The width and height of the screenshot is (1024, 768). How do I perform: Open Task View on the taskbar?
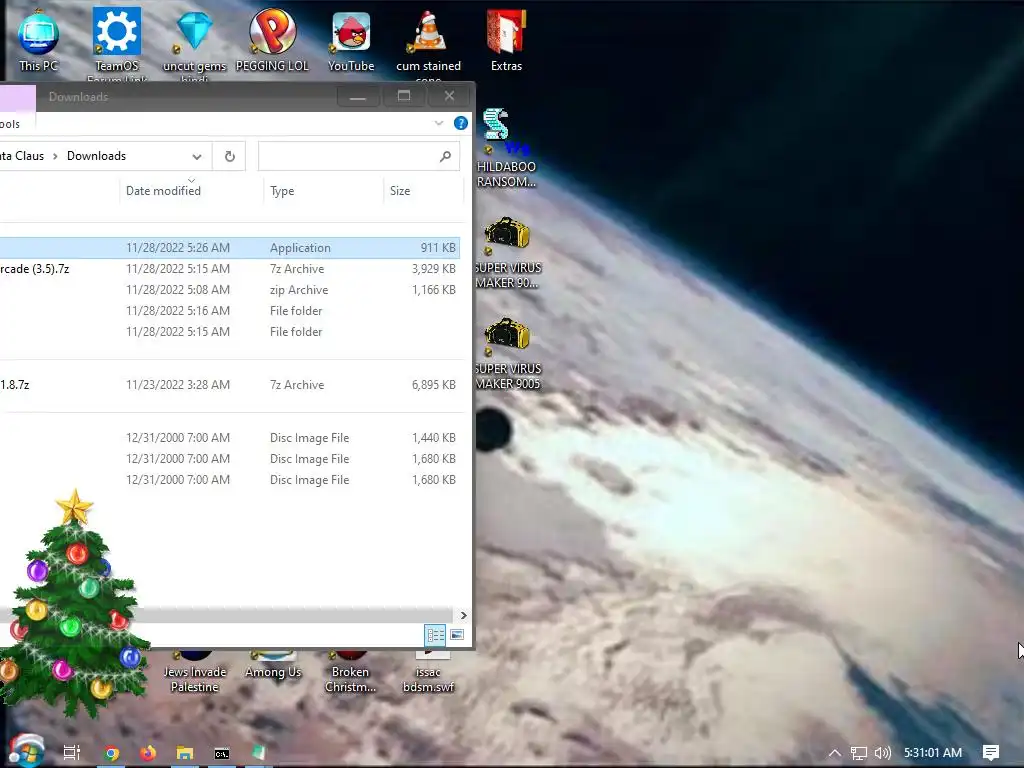point(72,753)
